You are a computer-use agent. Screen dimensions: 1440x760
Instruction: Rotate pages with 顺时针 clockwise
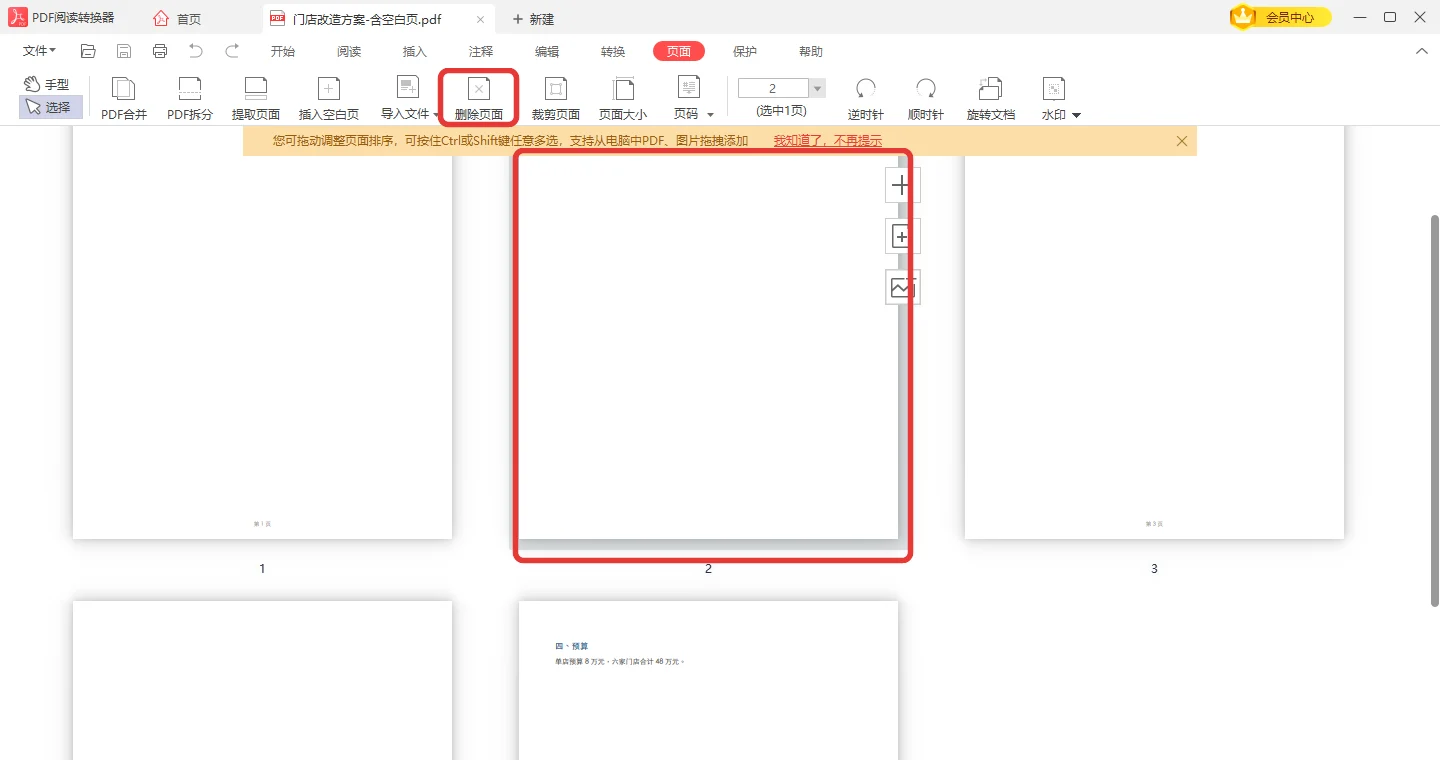click(x=926, y=99)
